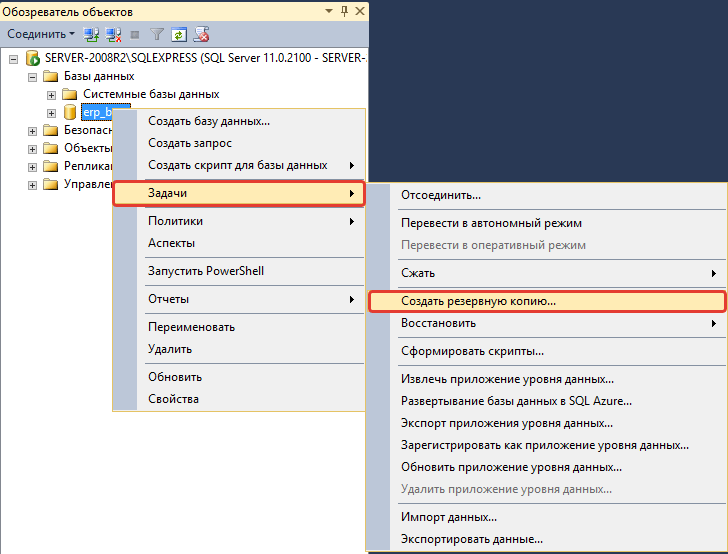Viewport: 728px width, 554px height.
Task: Click the green Refresh toolbar icon
Action: coord(178,34)
